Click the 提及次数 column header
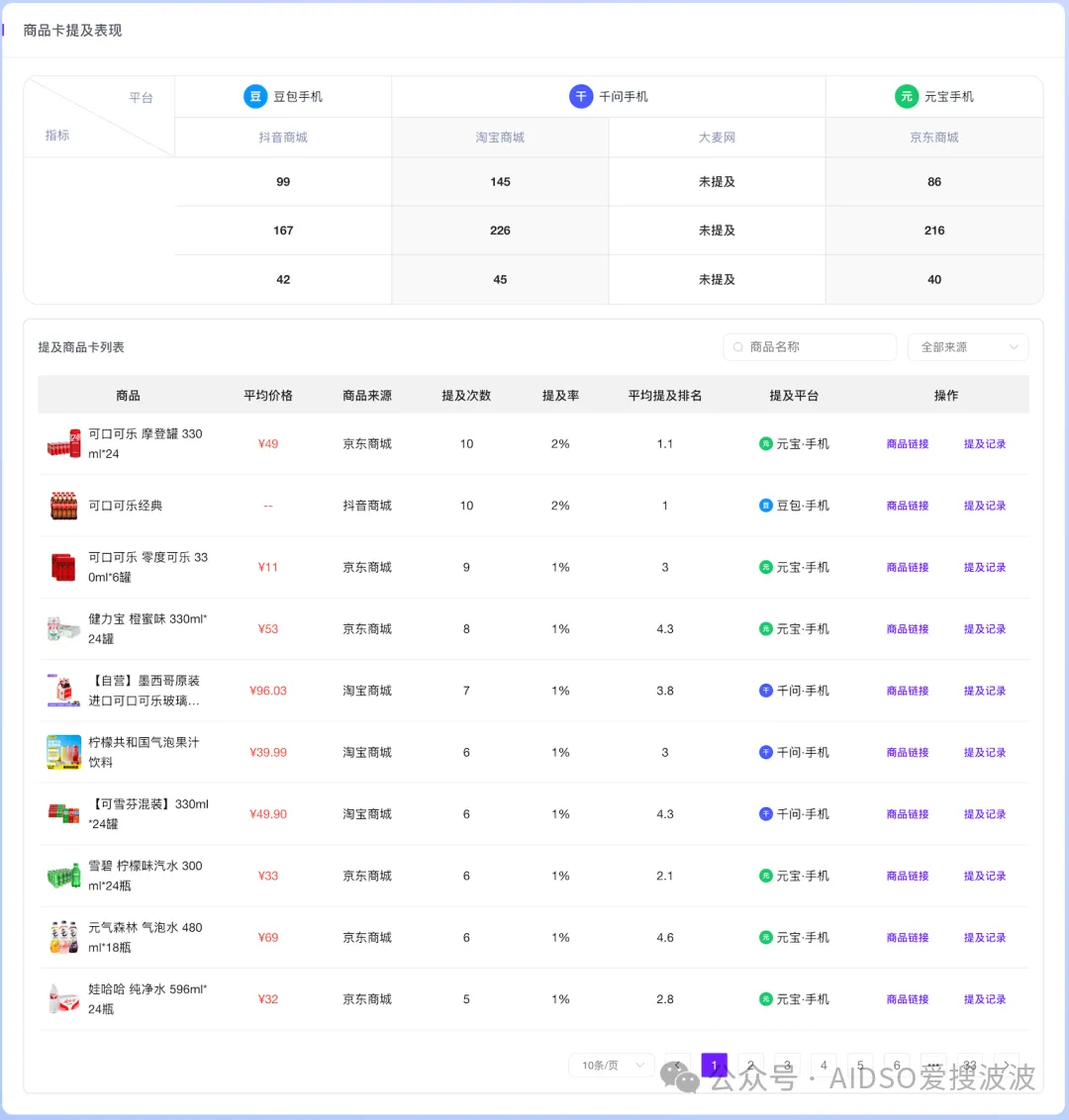This screenshot has width=1069, height=1120. coord(466,395)
